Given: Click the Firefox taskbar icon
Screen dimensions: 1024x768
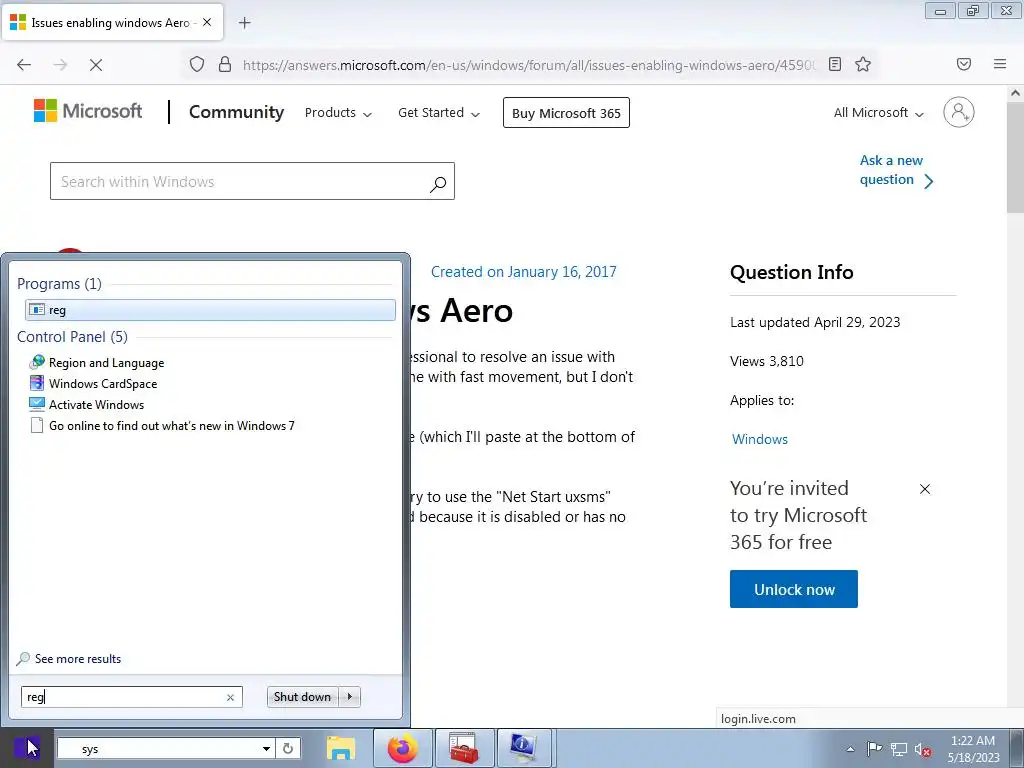Looking at the screenshot, I should (402, 748).
